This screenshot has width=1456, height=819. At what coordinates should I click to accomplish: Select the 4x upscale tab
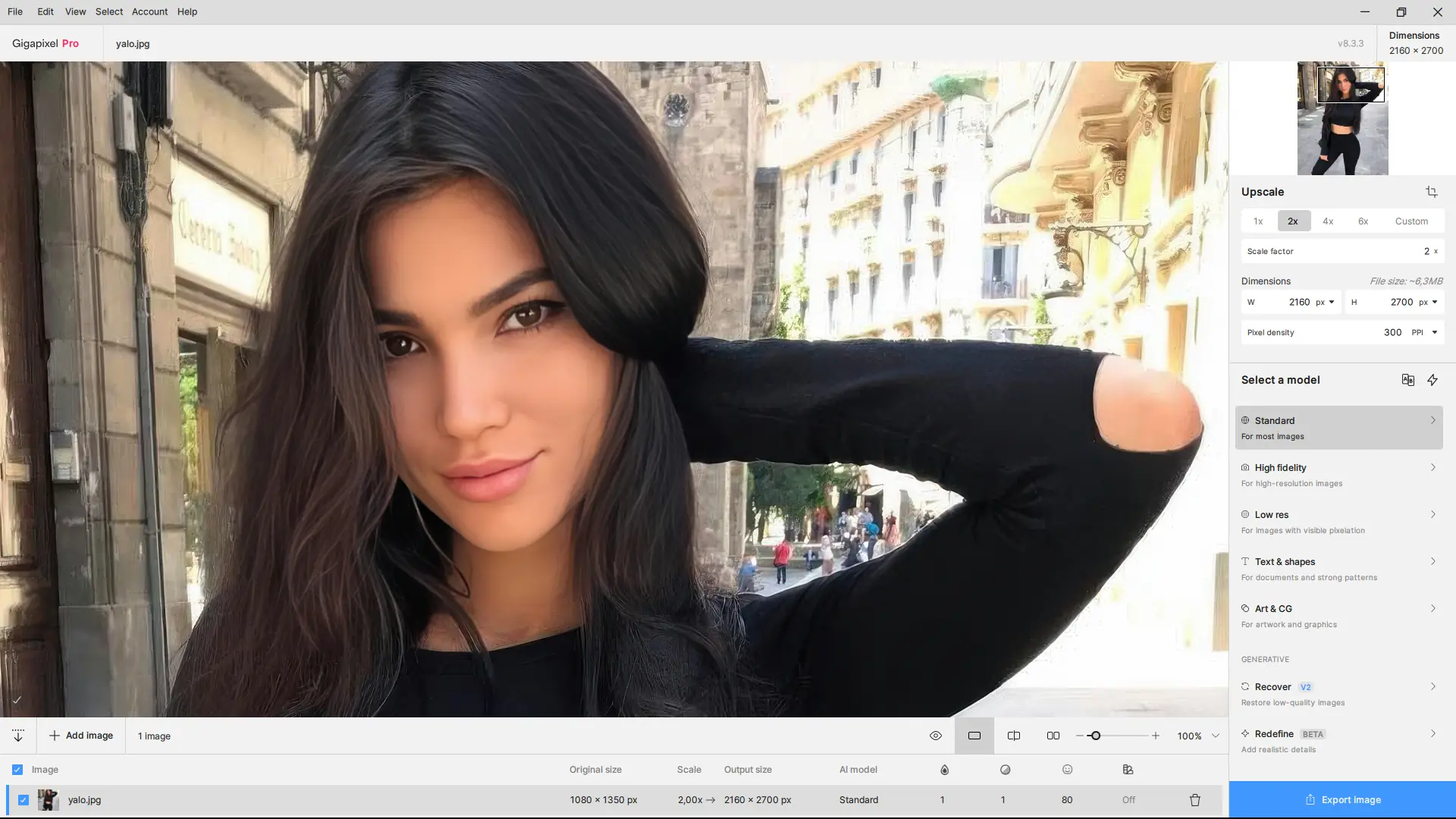pos(1327,221)
